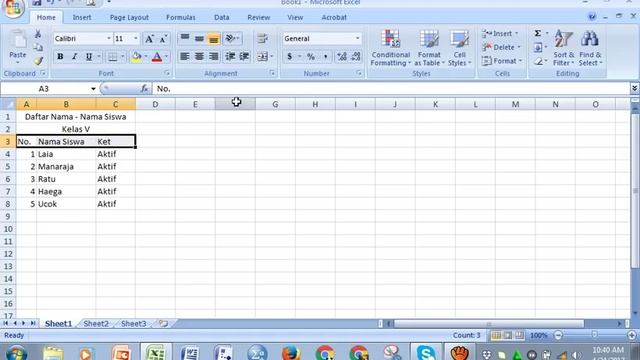Center the text horizontally
Image resolution: width=640 pixels, height=360 pixels.
(x=199, y=57)
